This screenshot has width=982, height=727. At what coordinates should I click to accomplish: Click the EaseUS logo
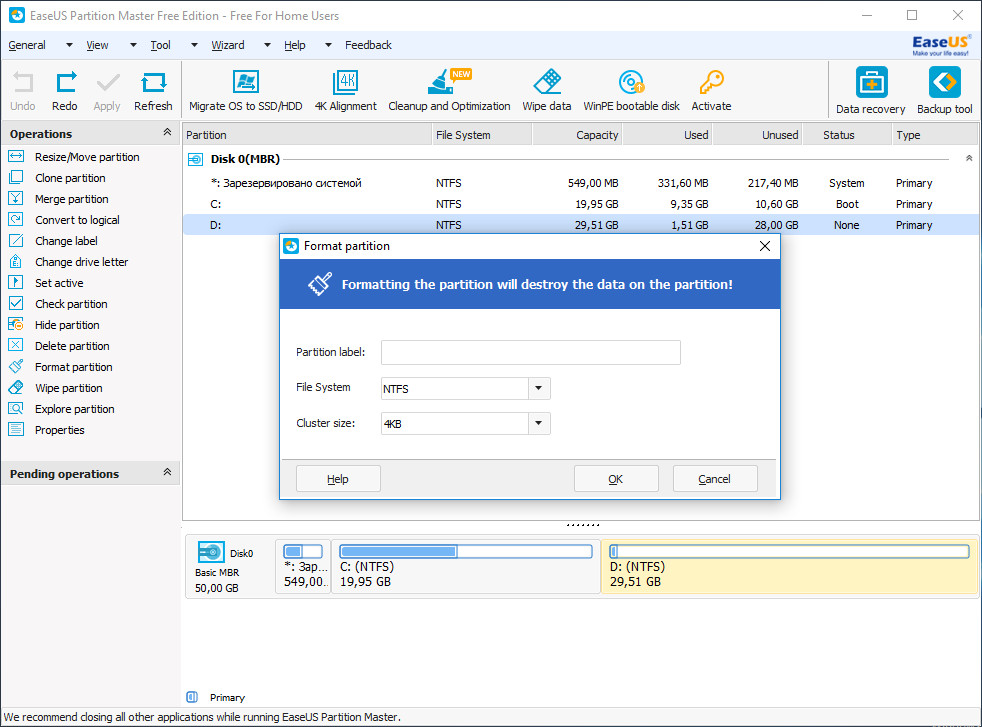pyautogui.click(x=941, y=45)
